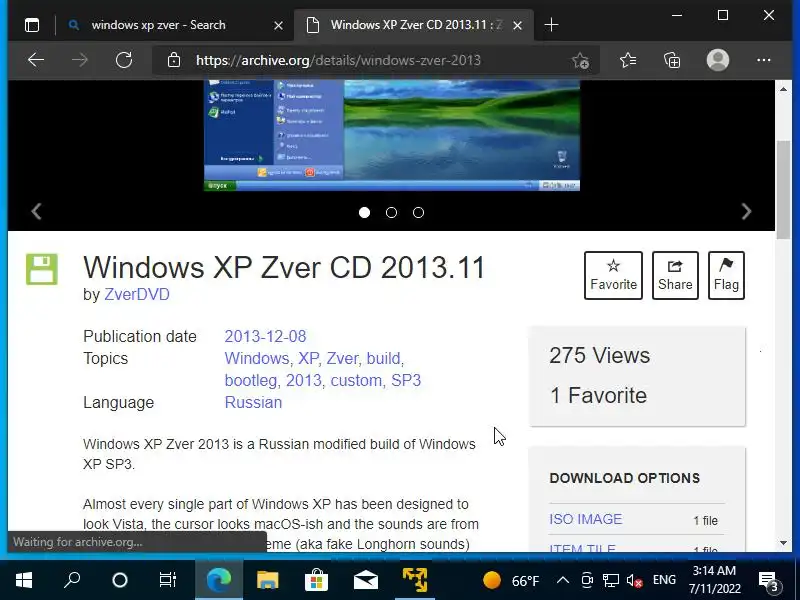Open the 2013-12-08 publication date link
800x600 pixels.
coord(265,336)
